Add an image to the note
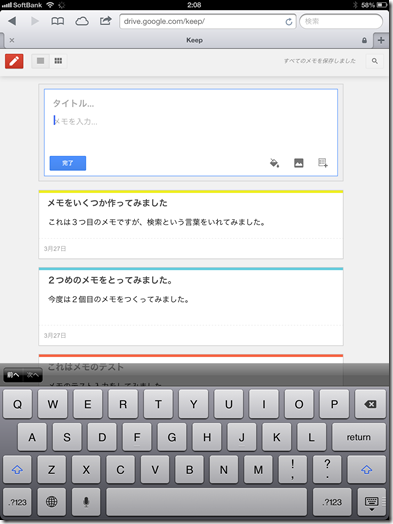 click(298, 163)
